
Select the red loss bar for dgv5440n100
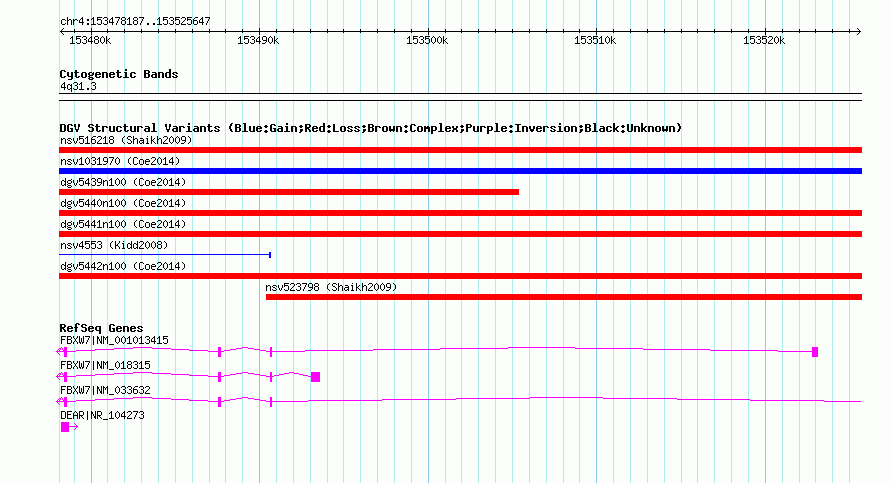click(x=460, y=213)
